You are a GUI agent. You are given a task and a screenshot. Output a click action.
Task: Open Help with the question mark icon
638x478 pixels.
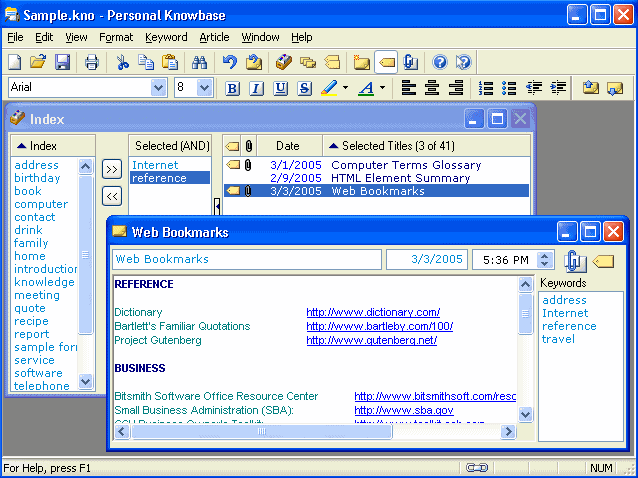tap(440, 62)
